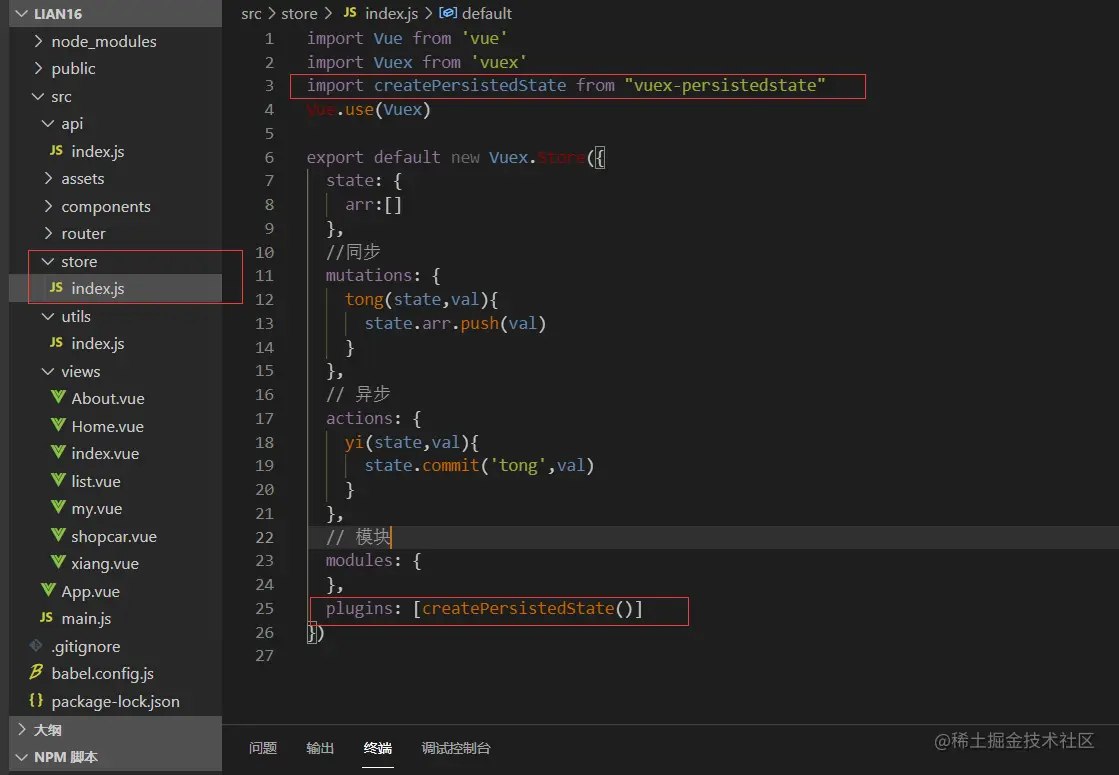Switch to the 调试控制台 debug console tab
The height and width of the screenshot is (775, 1119).
click(x=456, y=748)
